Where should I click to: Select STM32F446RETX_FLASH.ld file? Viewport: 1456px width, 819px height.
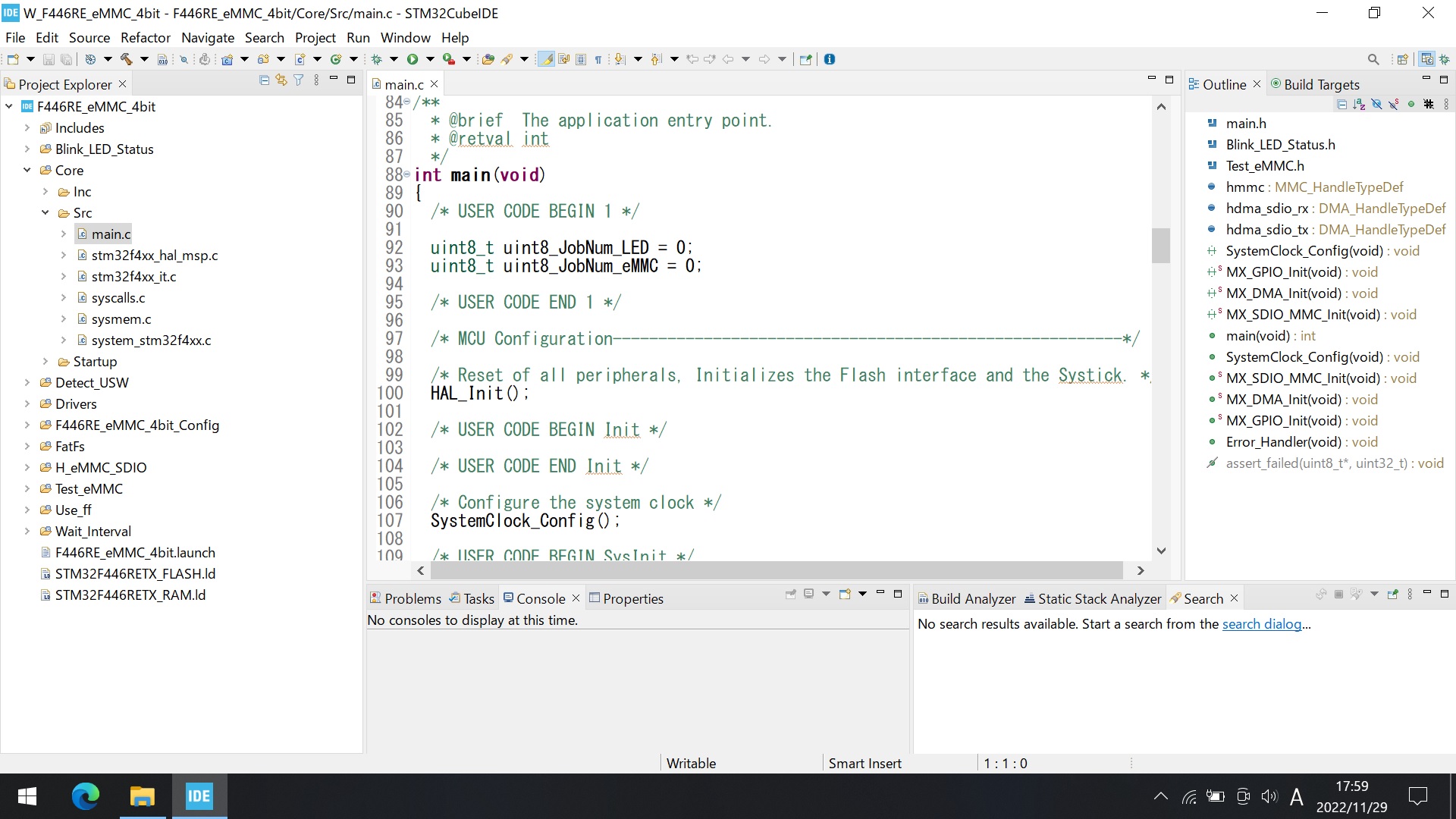point(135,574)
